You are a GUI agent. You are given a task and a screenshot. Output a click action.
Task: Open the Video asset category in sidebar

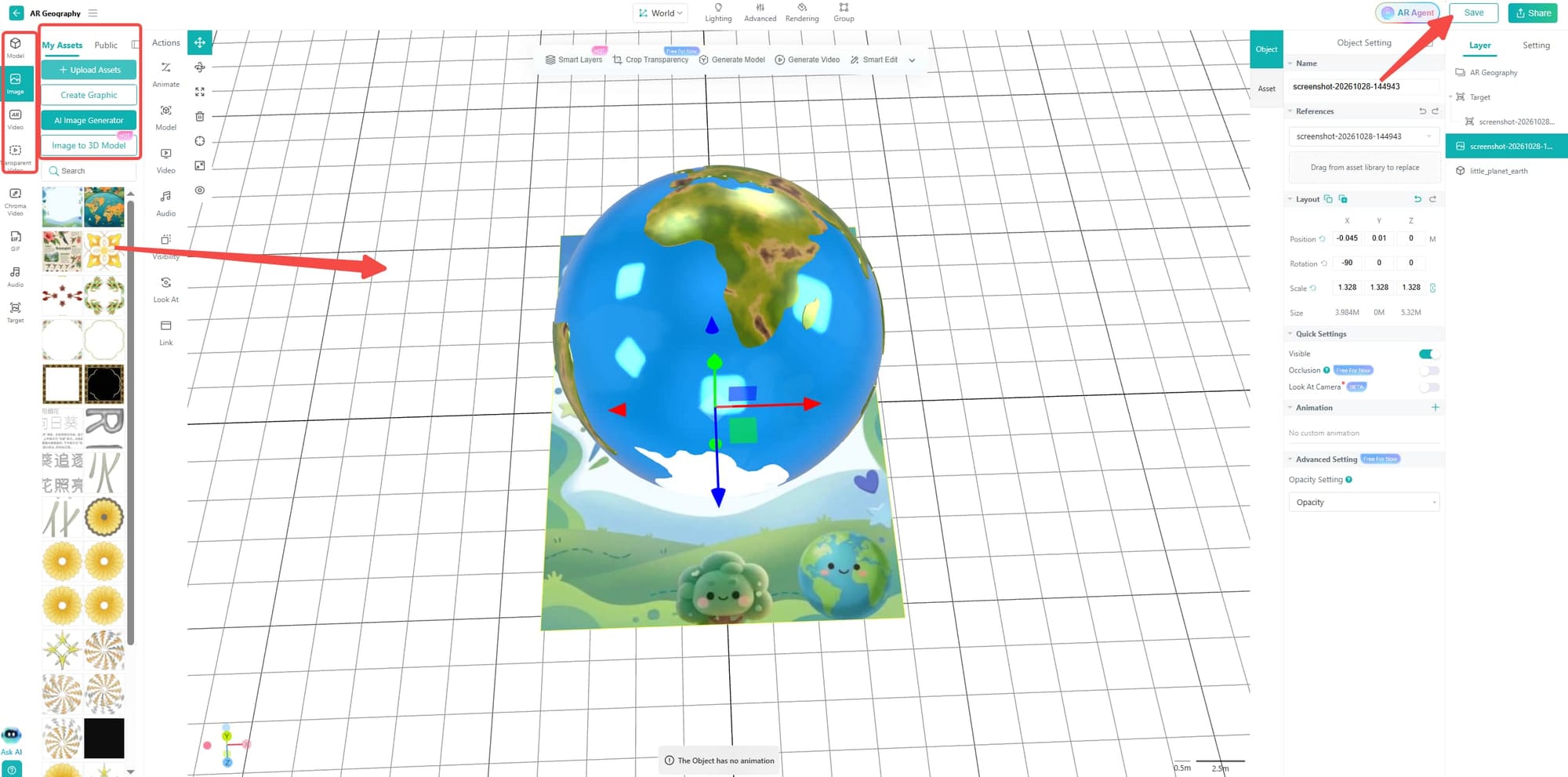click(x=16, y=119)
